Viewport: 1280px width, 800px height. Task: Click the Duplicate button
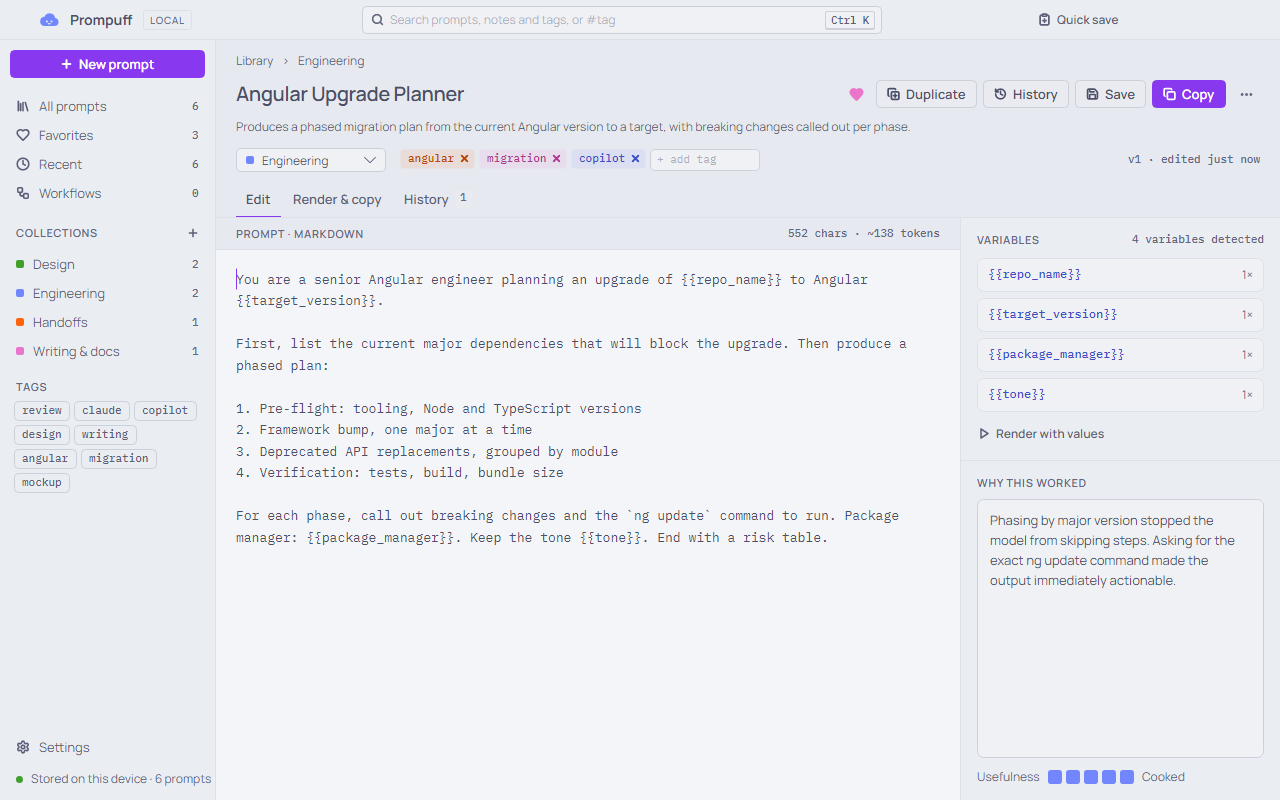[926, 94]
